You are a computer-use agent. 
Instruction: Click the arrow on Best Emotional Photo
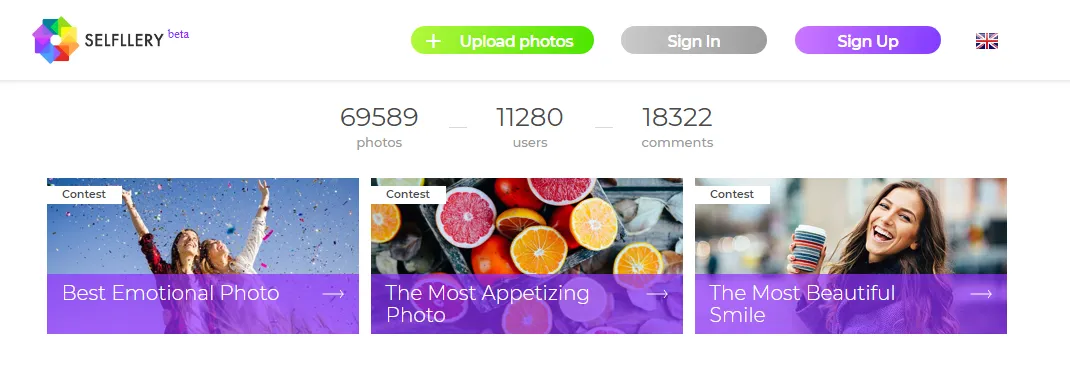tap(333, 294)
